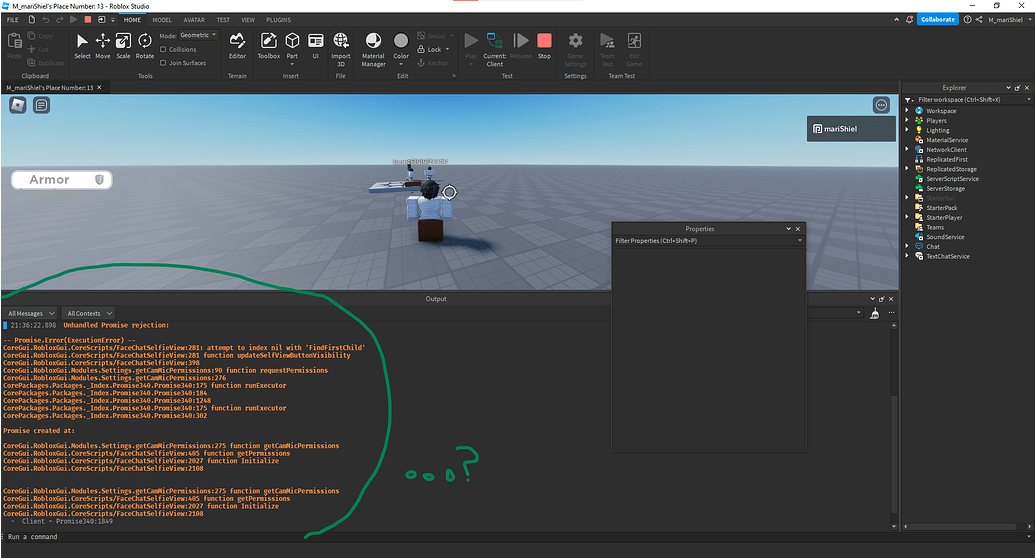The height and width of the screenshot is (558, 1035).
Task: Select the Scale tool
Action: coord(123,46)
